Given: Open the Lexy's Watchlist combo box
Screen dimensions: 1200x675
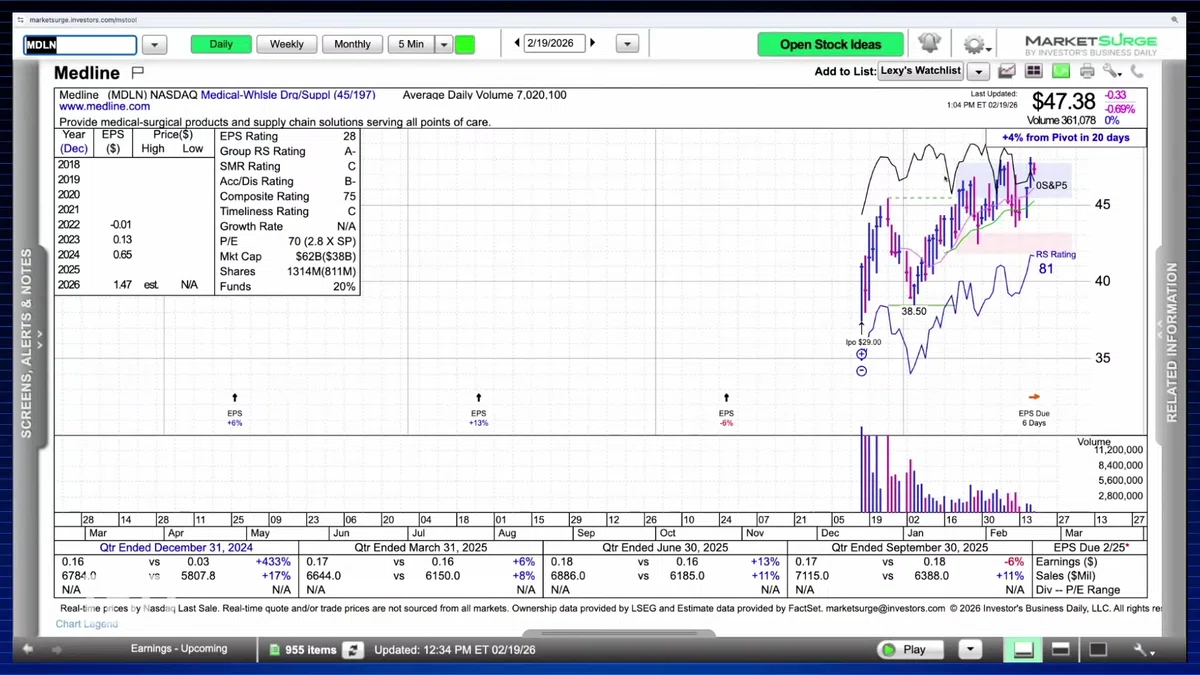Looking at the screenshot, I should tap(920, 71).
